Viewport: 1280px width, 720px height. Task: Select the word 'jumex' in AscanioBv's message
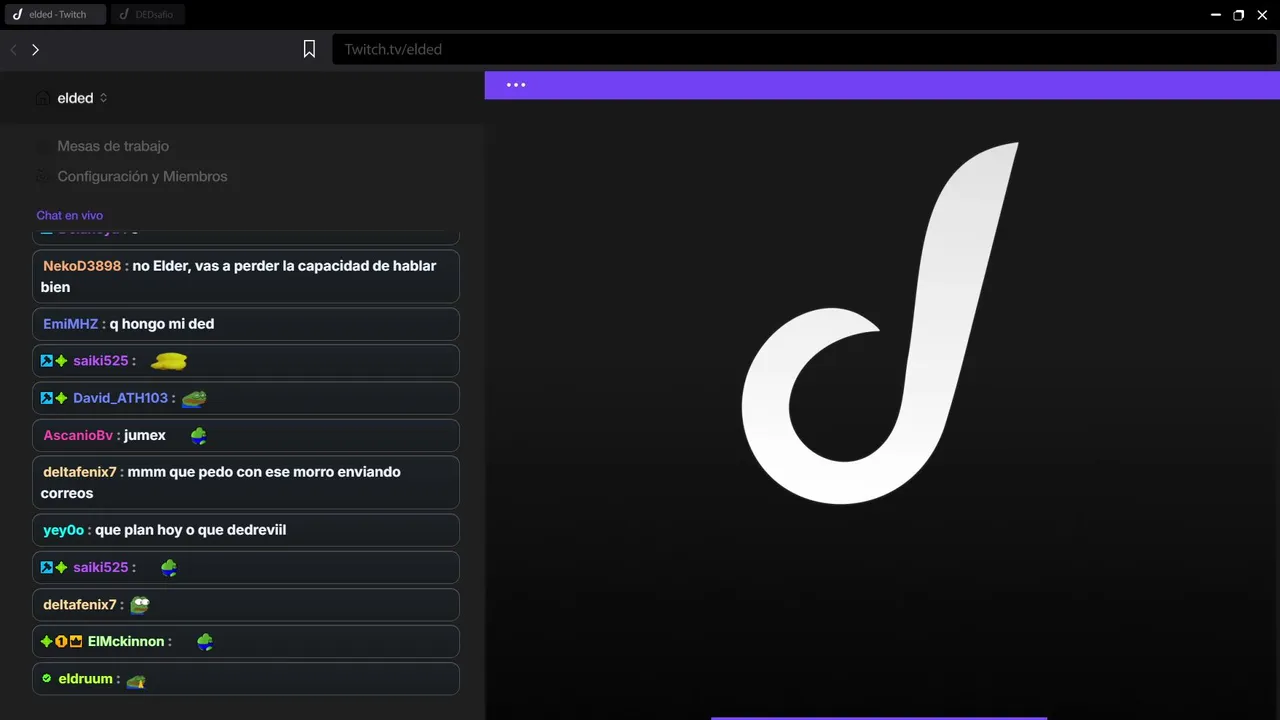145,435
